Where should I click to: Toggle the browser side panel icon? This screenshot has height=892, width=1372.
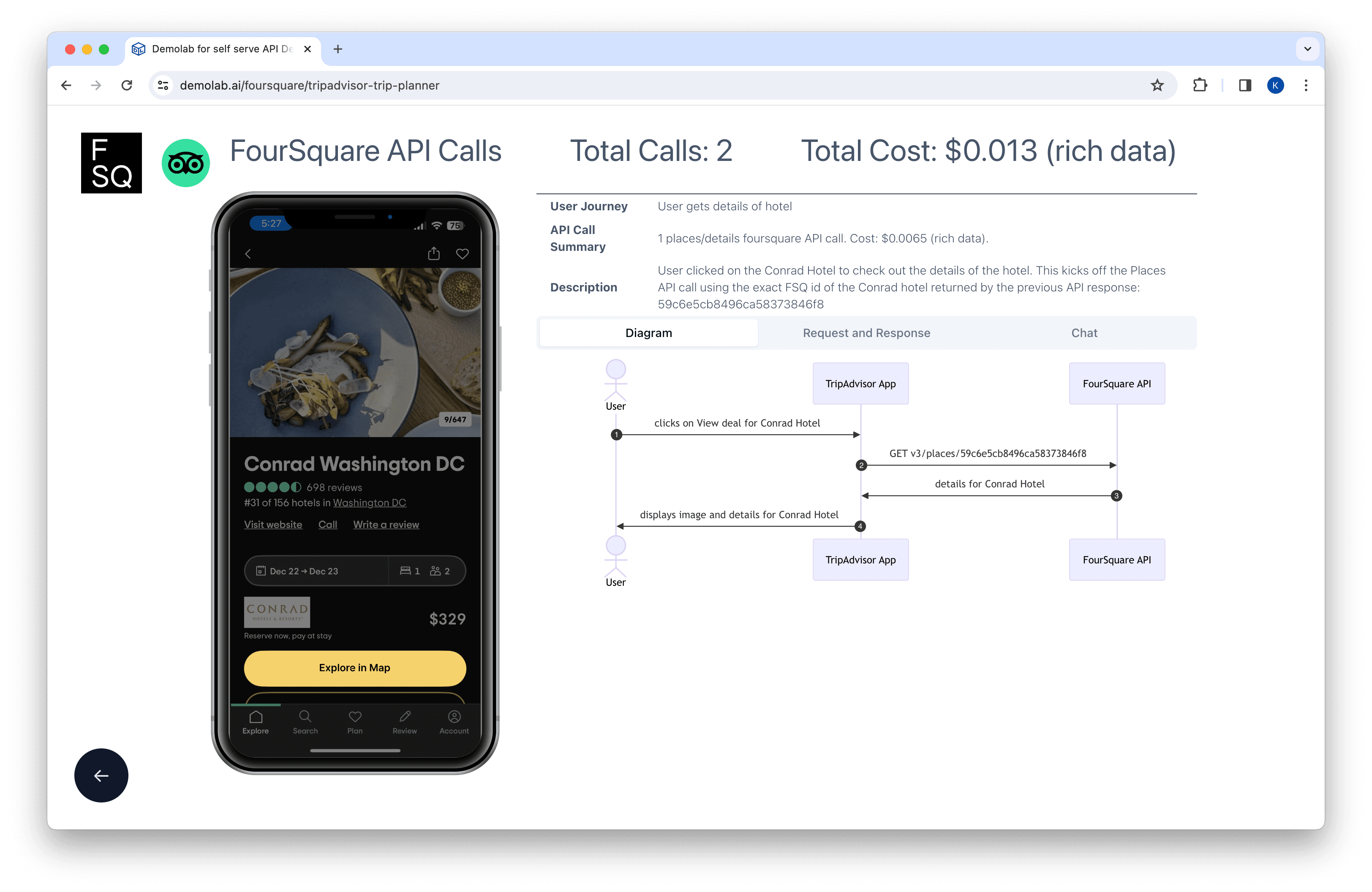[1244, 85]
